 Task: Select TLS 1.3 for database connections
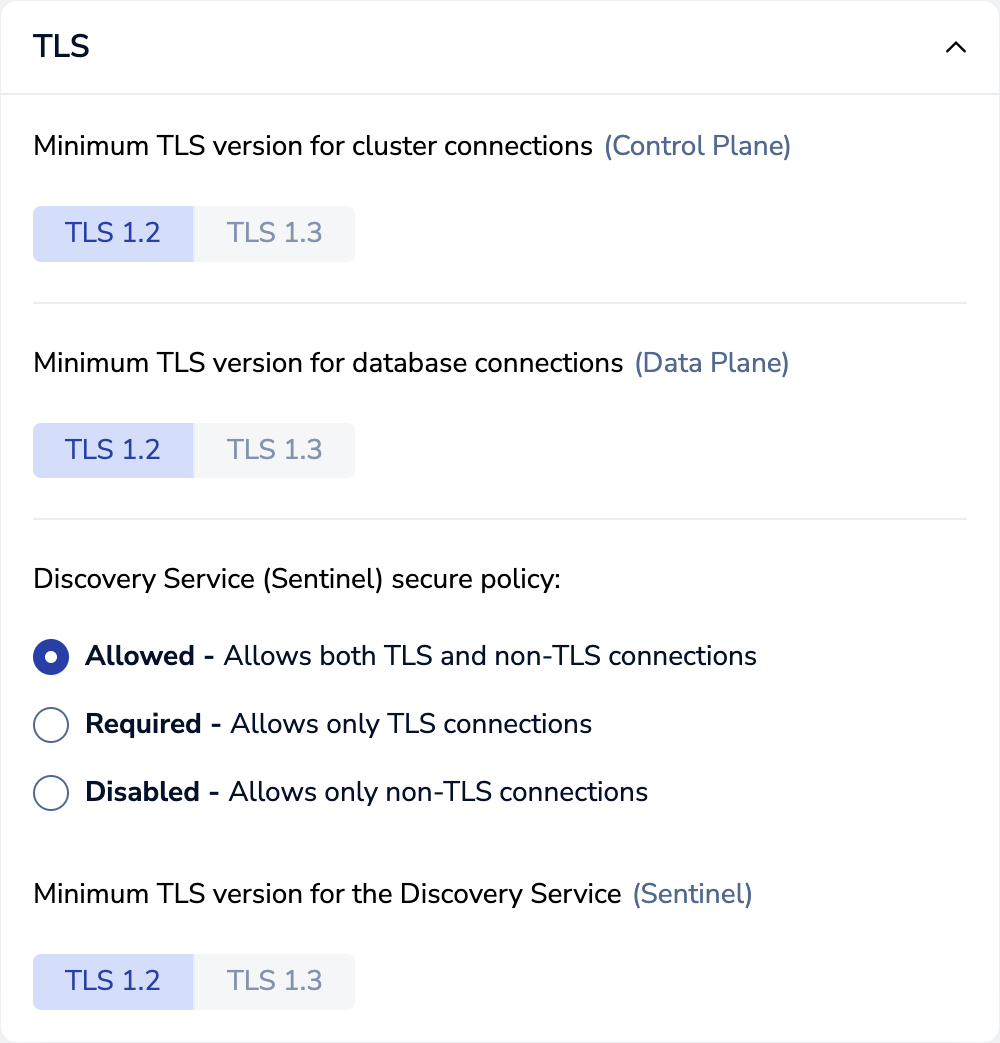274,449
